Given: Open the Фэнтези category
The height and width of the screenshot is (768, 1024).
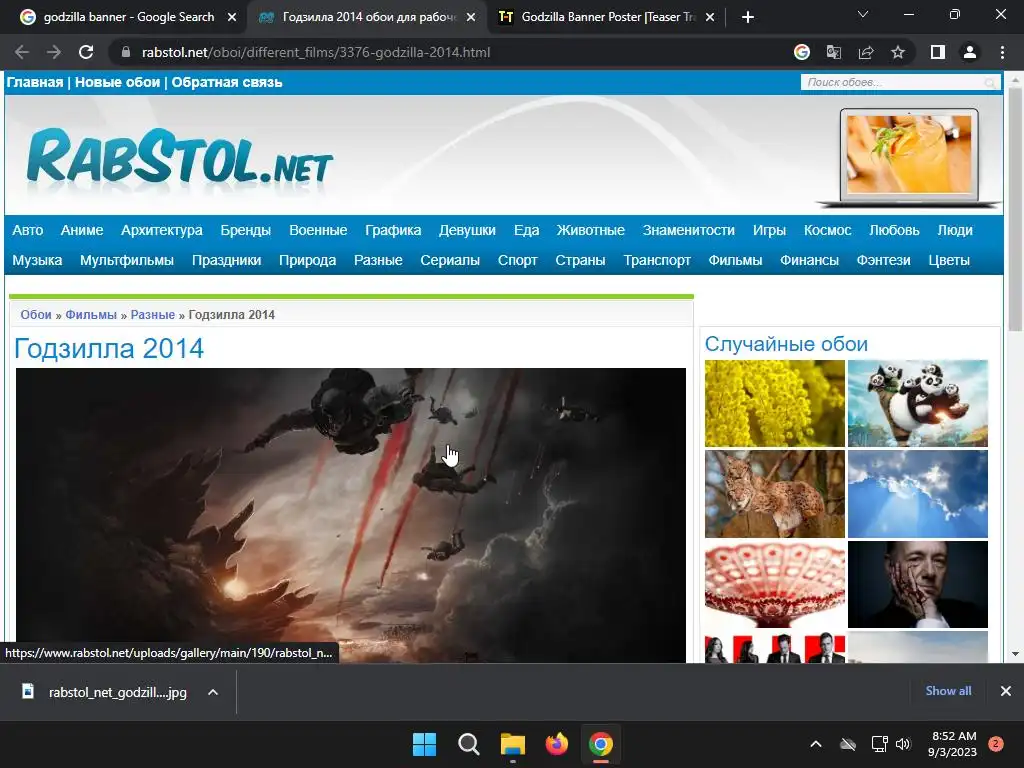Looking at the screenshot, I should coord(884,261).
